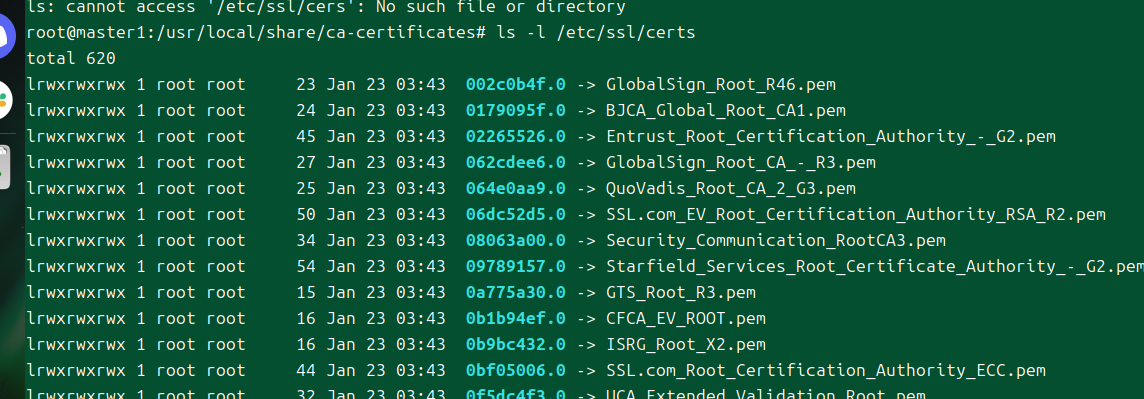Open Slack from the dock

coord(5,101)
